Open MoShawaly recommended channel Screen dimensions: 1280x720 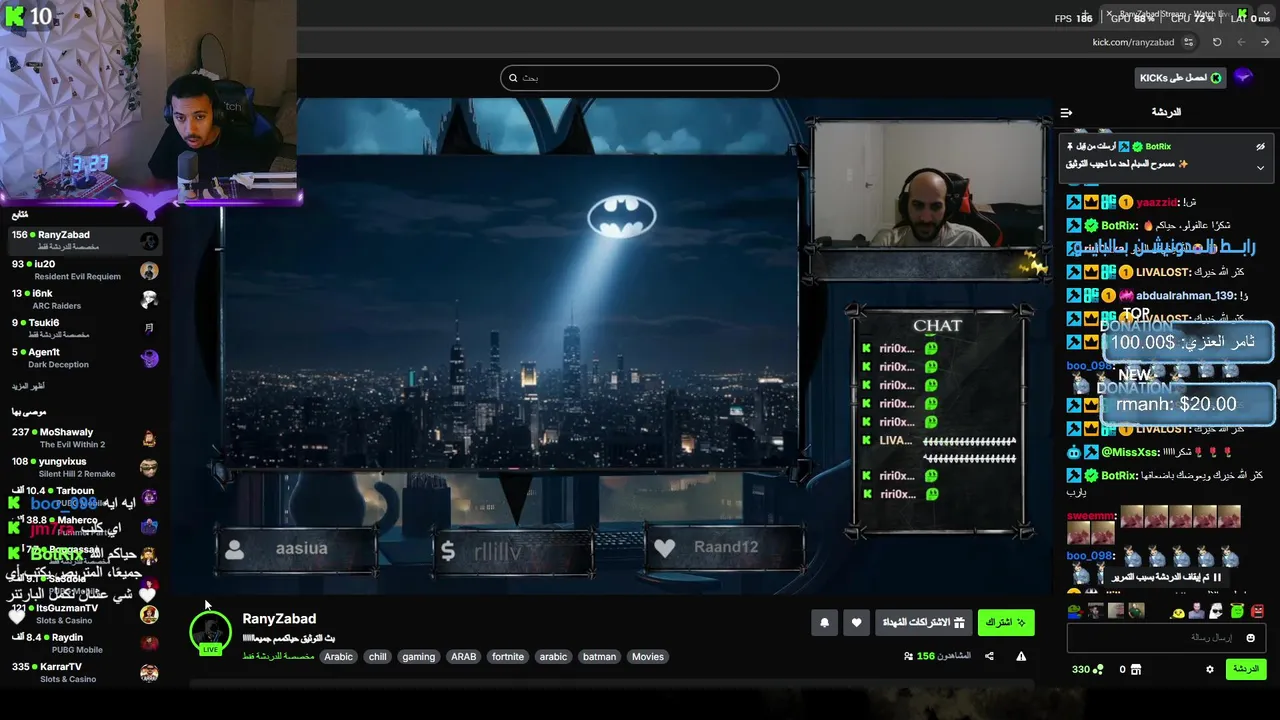(x=84, y=438)
